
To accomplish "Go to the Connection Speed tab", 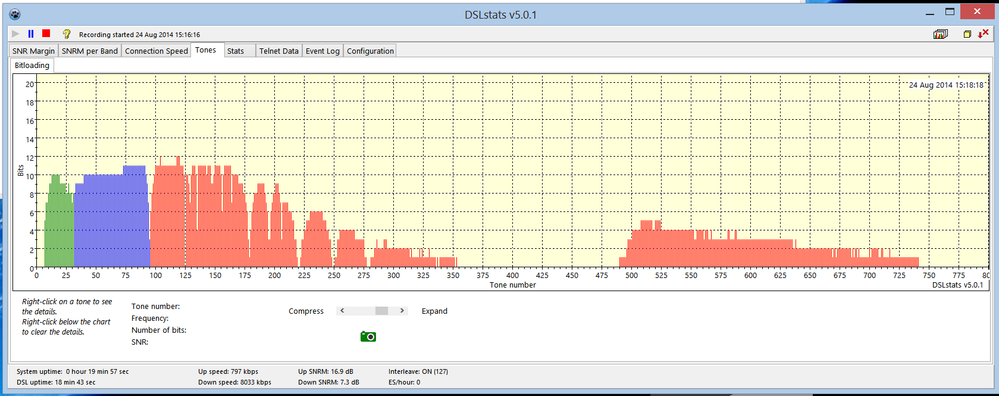I will 156,51.
